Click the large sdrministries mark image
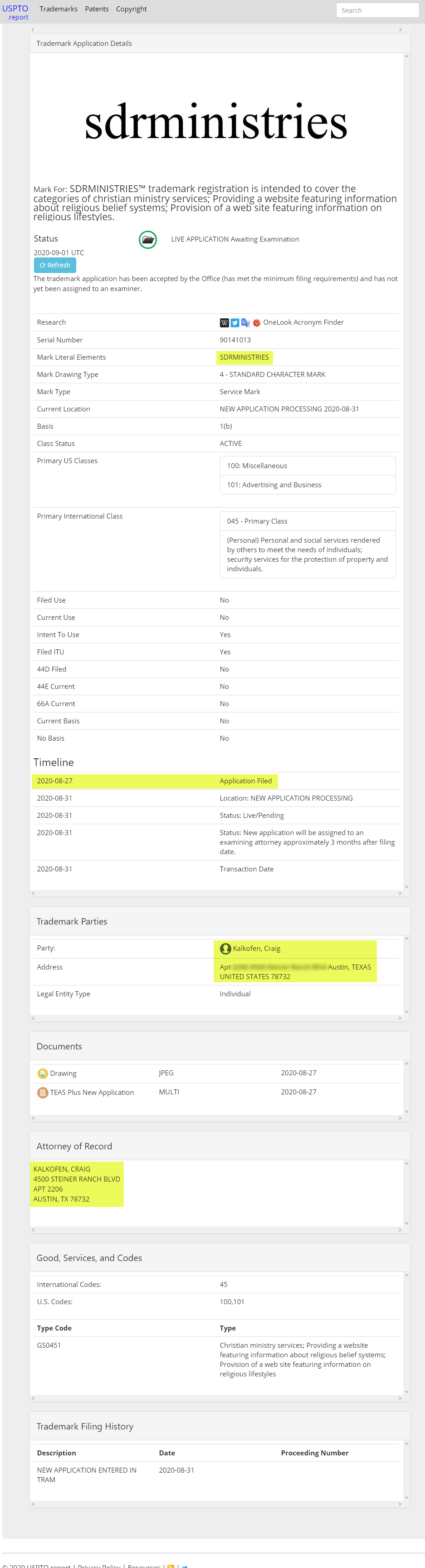 pos(216,122)
